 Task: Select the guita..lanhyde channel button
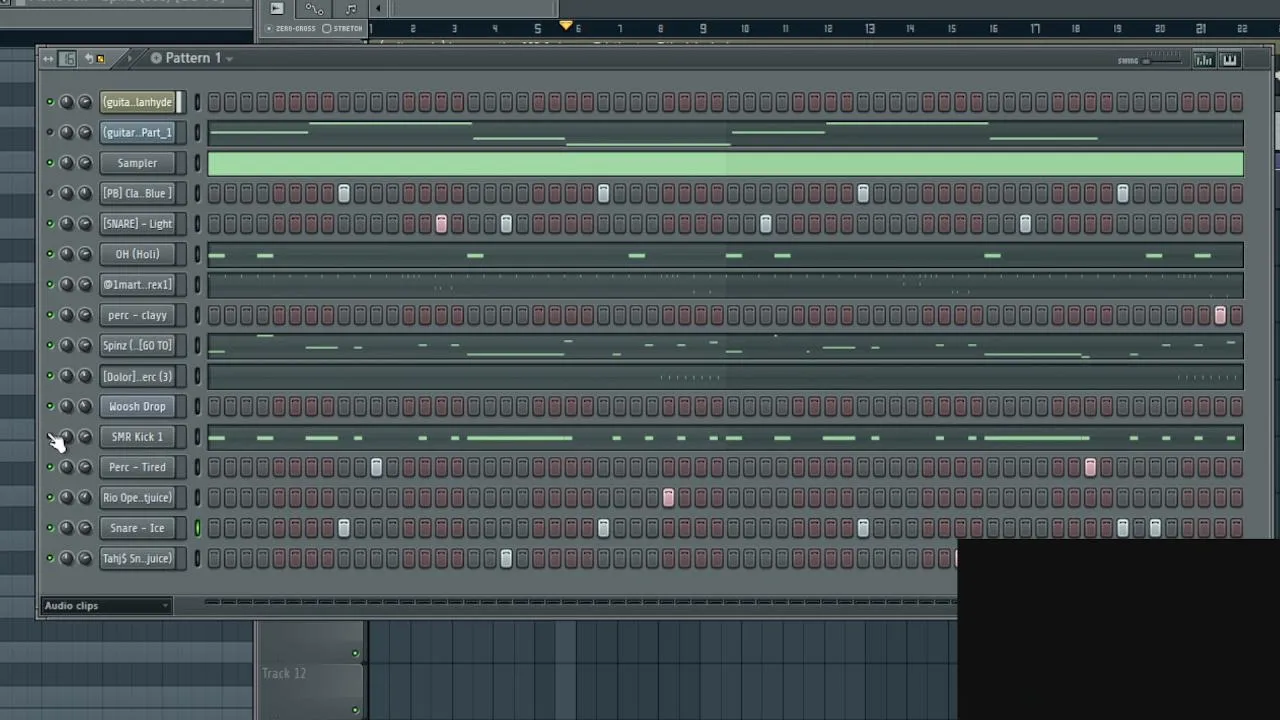[138, 102]
